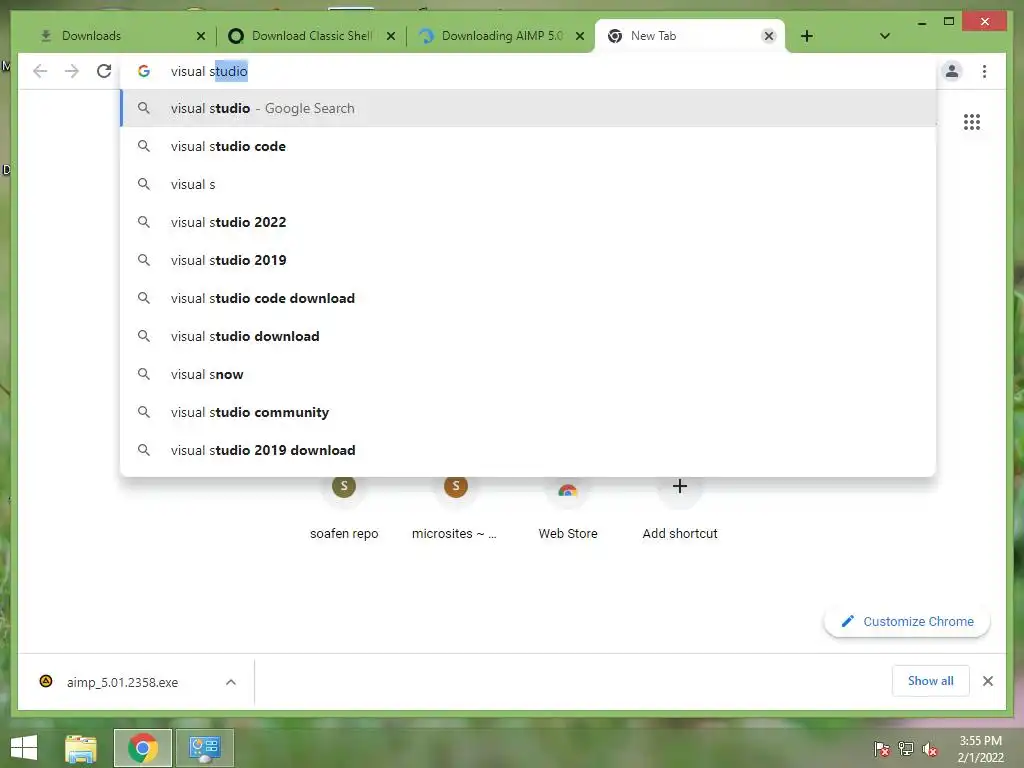Open the Chrome profile avatar menu
This screenshot has height=768, width=1024.
click(x=952, y=71)
